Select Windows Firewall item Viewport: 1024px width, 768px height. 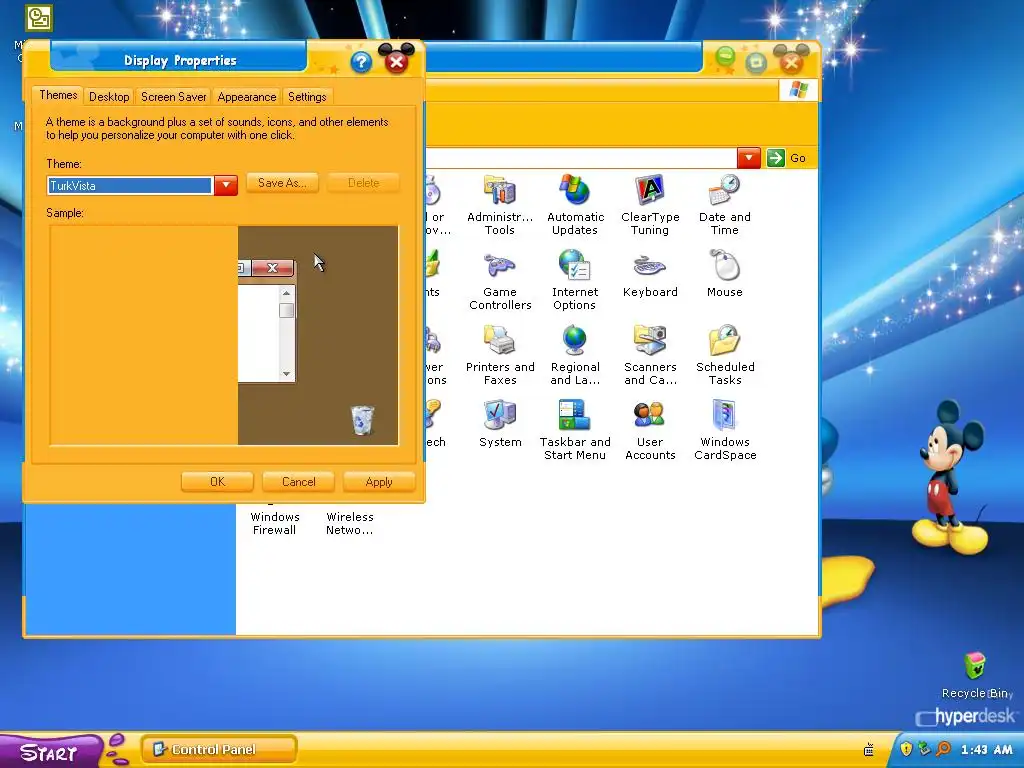pyautogui.click(x=274, y=523)
